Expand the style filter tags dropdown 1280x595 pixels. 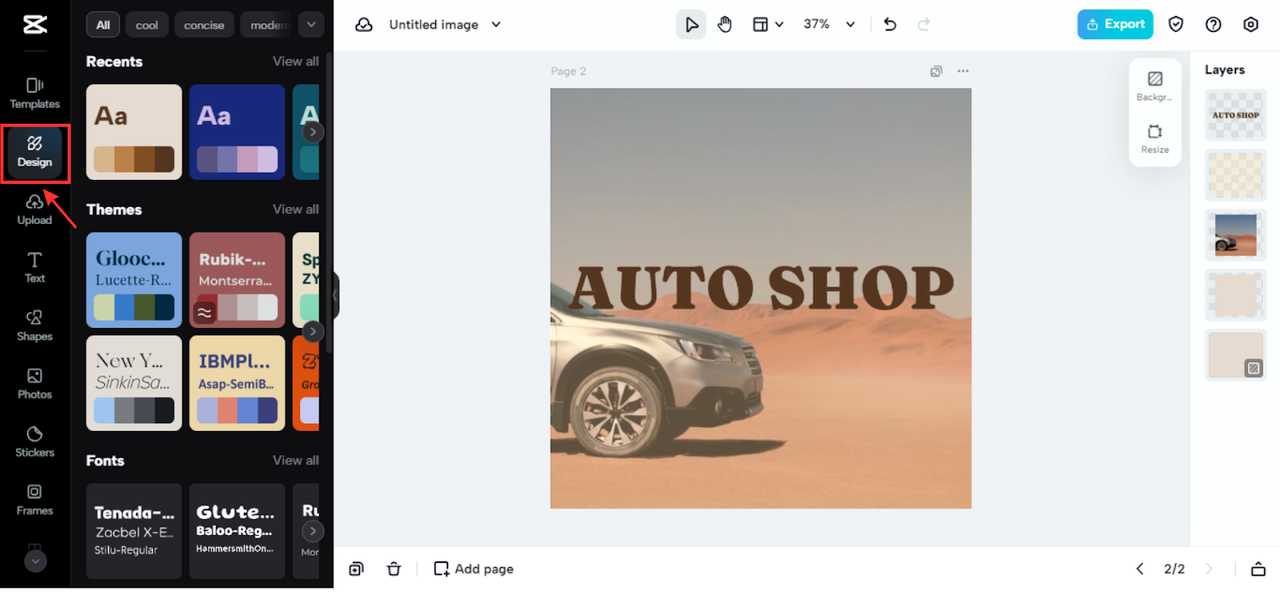(x=312, y=25)
